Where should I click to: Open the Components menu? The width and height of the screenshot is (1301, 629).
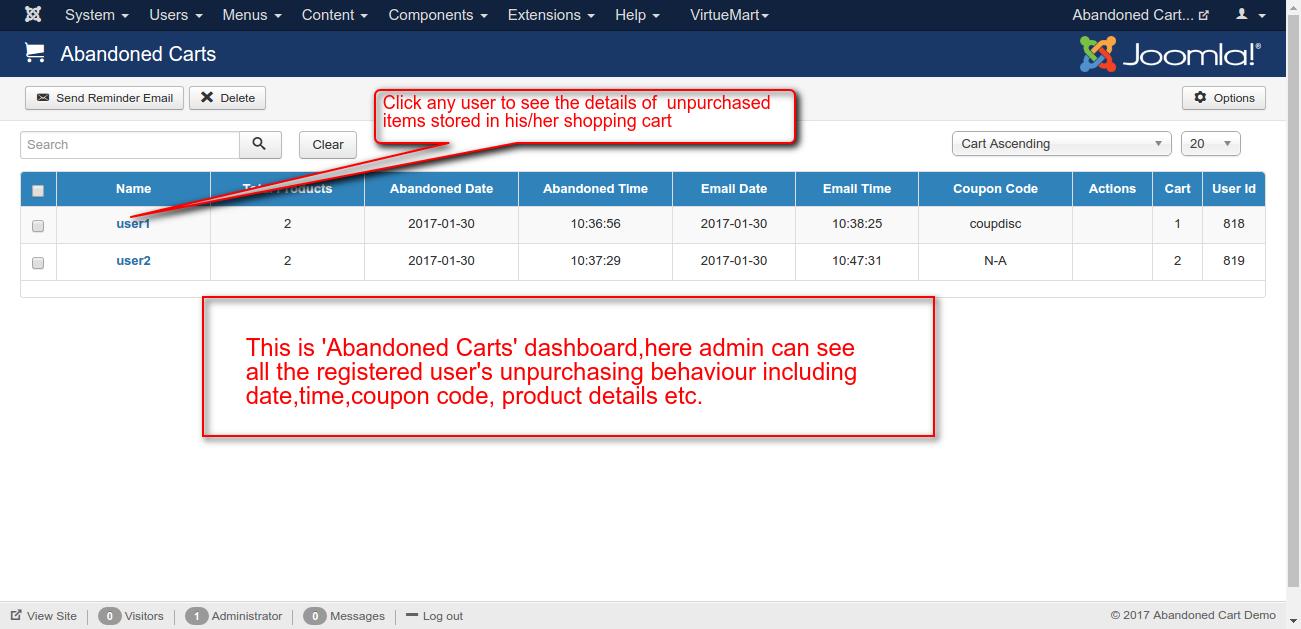438,15
